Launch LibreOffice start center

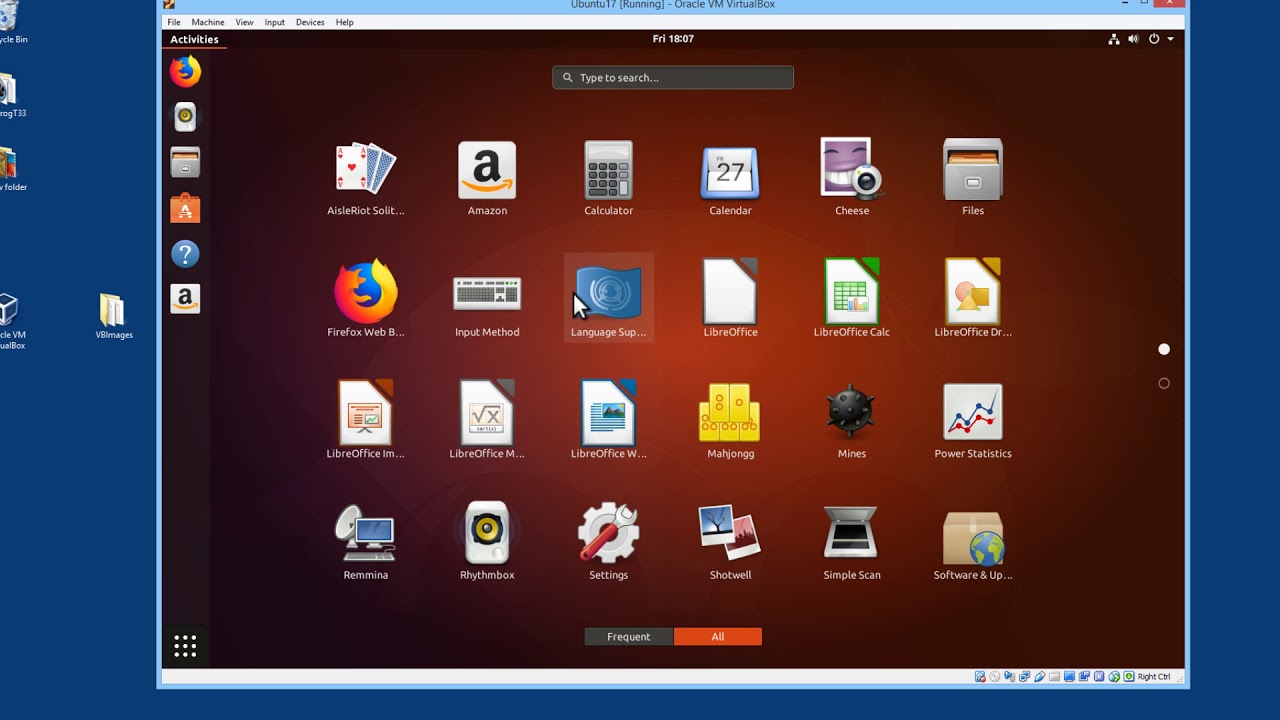click(x=730, y=299)
